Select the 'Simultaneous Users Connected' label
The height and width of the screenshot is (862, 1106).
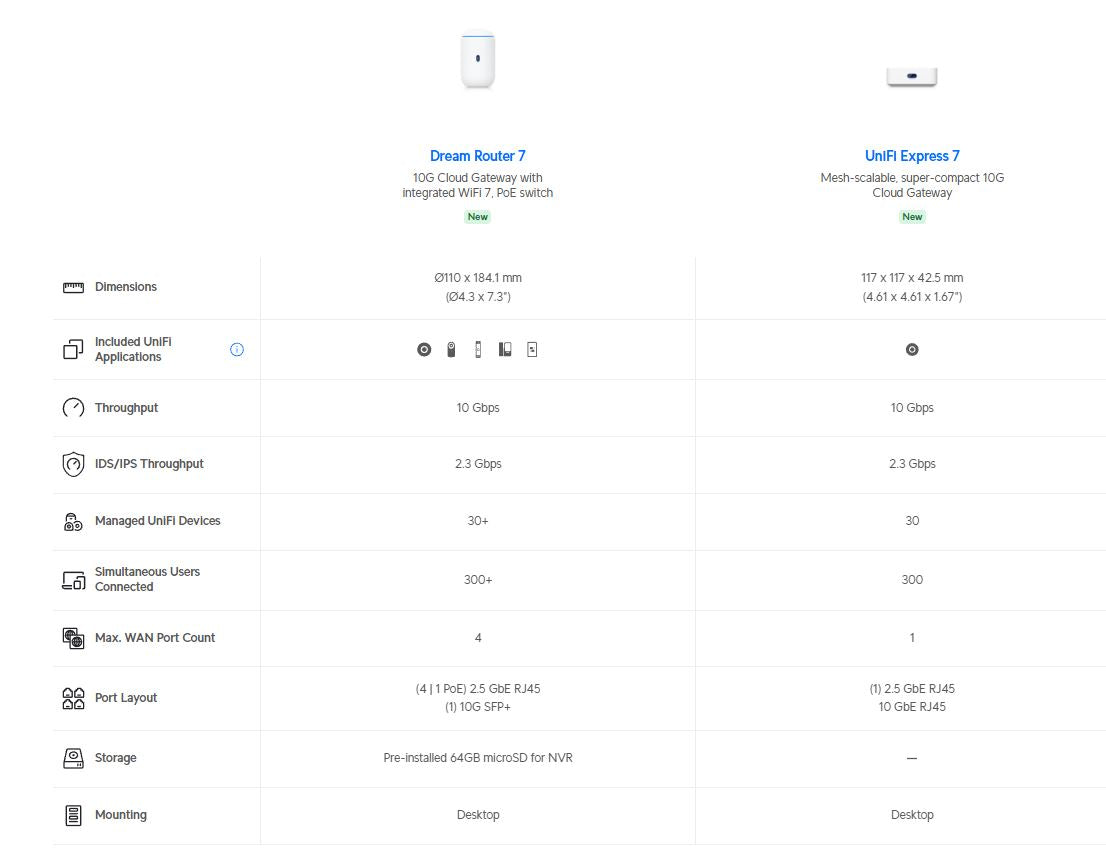(x=147, y=580)
